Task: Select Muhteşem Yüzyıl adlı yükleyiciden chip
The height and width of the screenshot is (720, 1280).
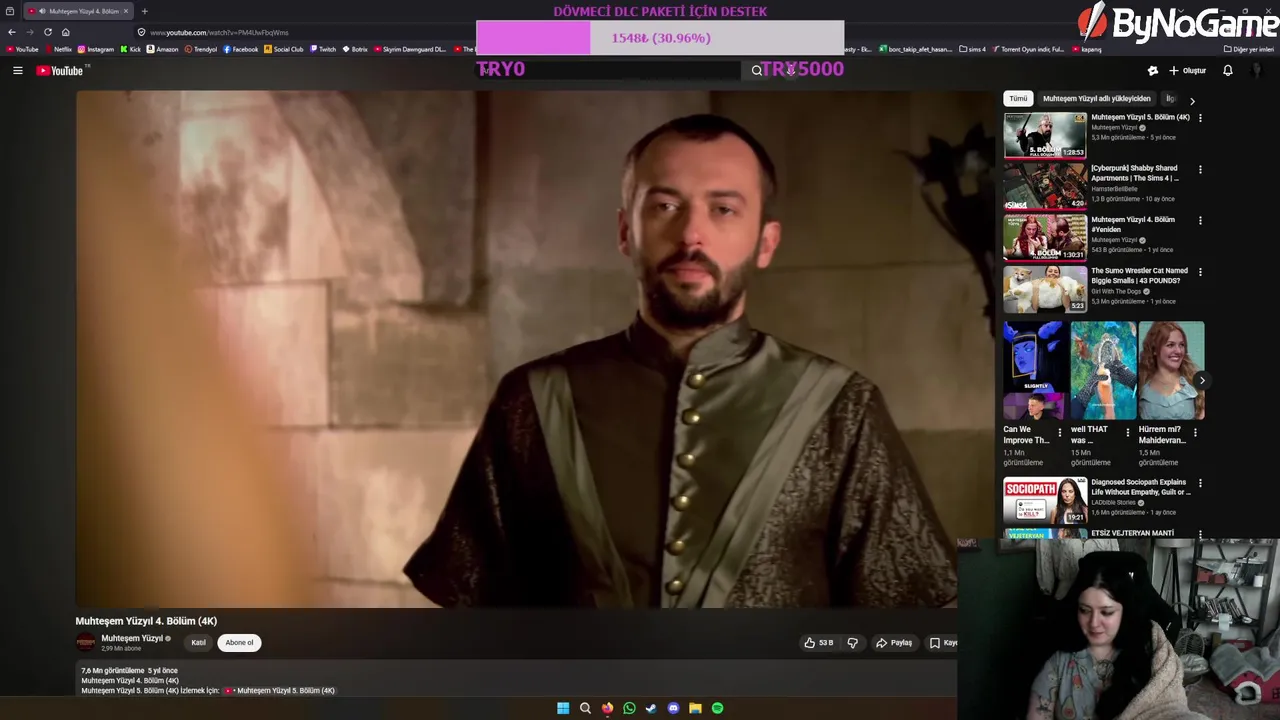Action: click(1096, 98)
